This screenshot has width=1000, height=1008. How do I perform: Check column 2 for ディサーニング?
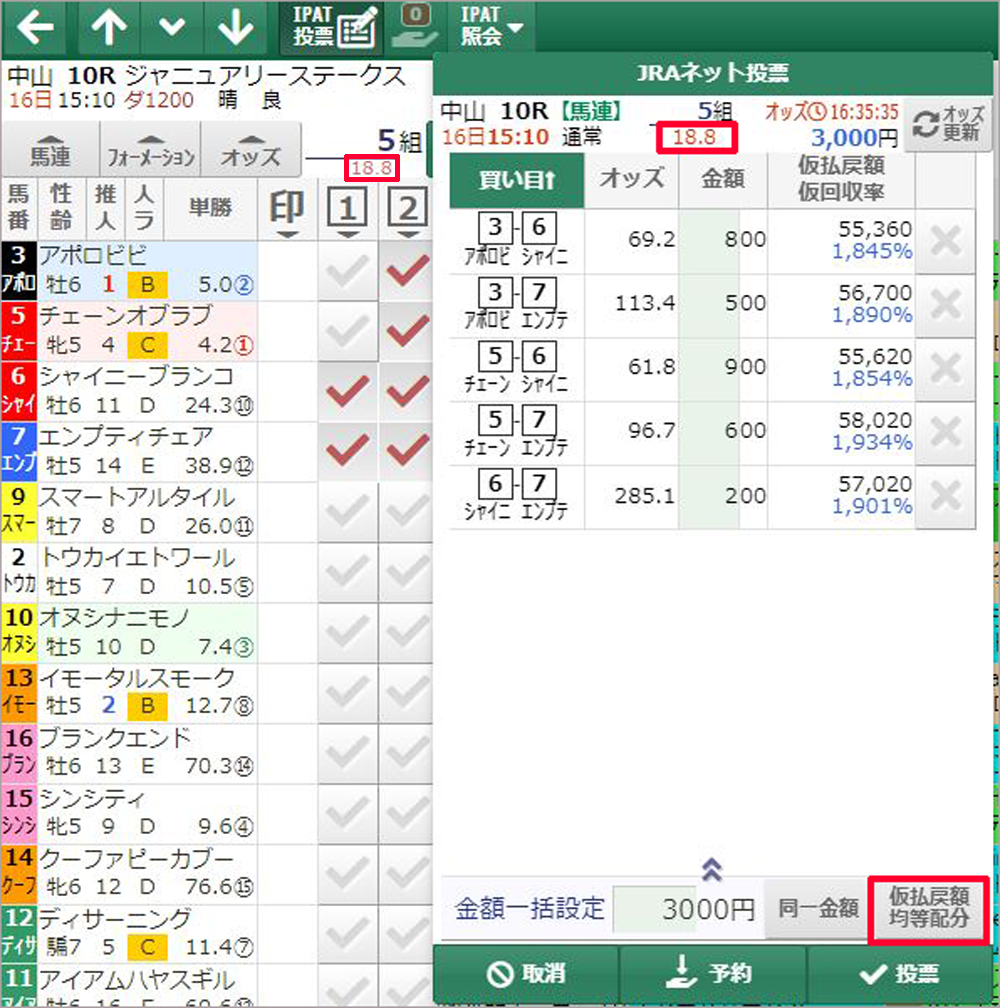click(407, 934)
